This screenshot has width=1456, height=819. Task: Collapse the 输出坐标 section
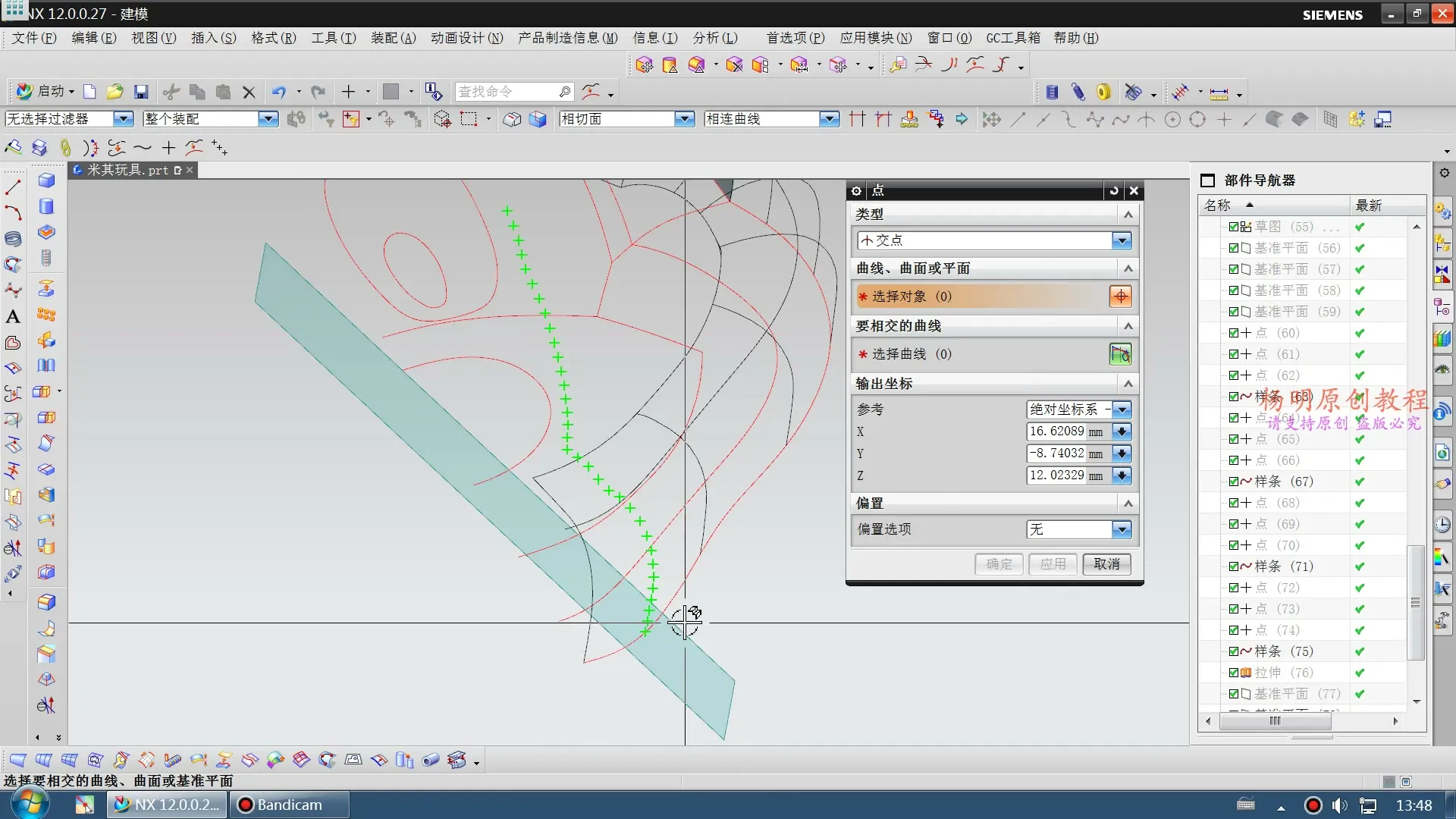pyautogui.click(x=1128, y=384)
